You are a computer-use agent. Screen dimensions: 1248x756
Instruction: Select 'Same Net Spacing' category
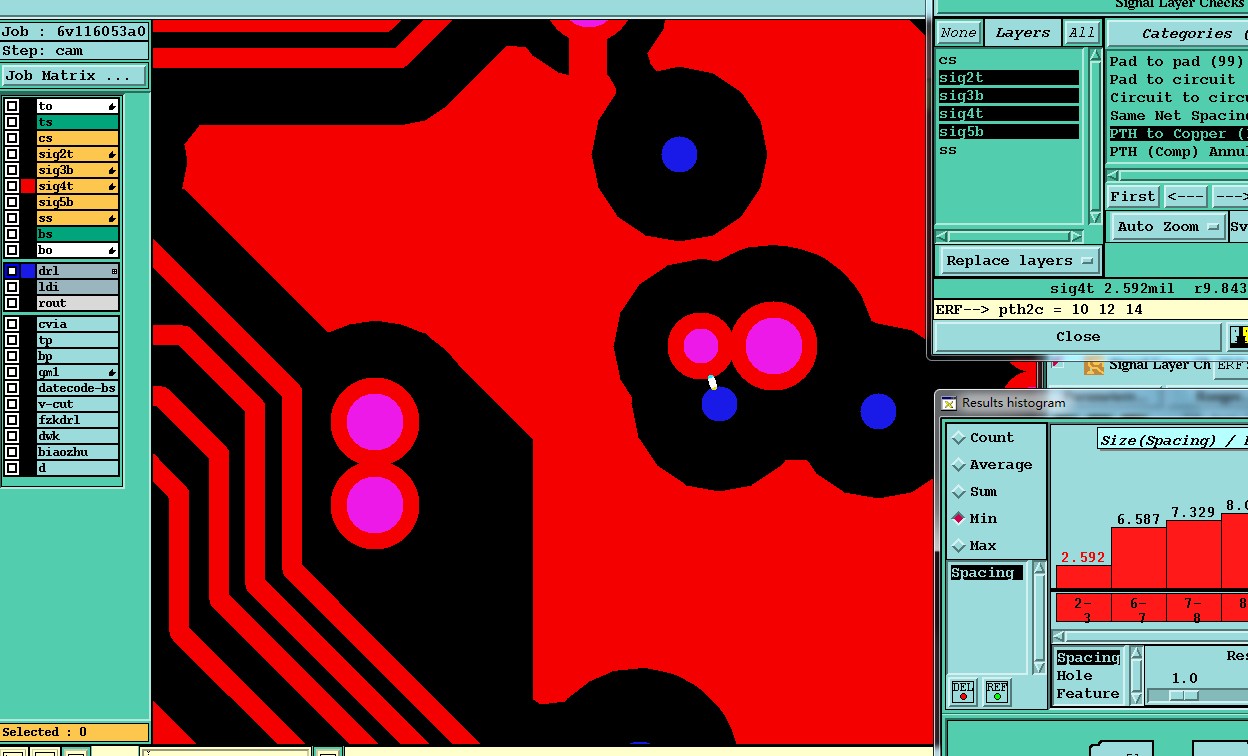tap(1178, 115)
